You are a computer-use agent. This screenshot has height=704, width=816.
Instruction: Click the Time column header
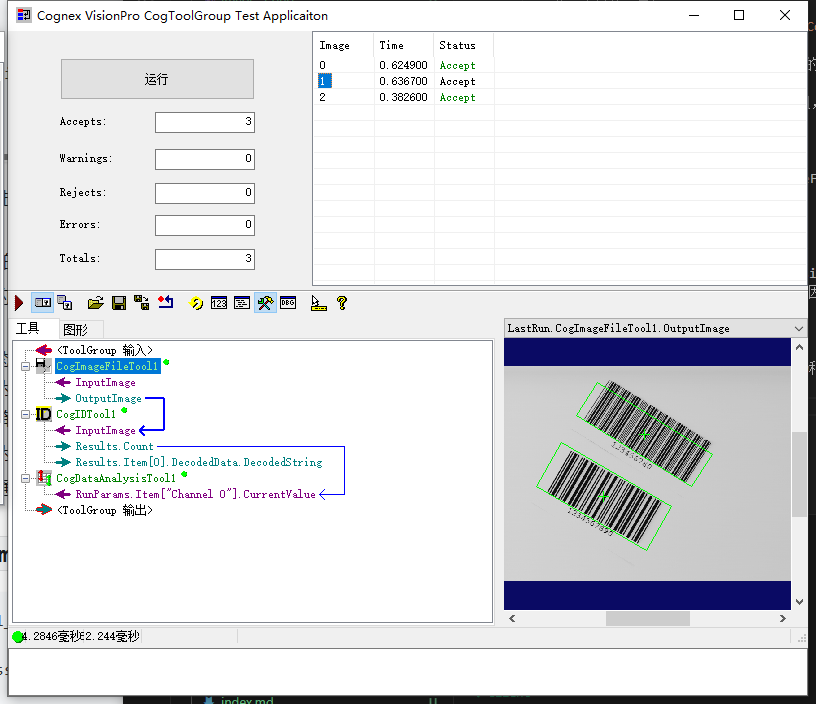tap(403, 45)
